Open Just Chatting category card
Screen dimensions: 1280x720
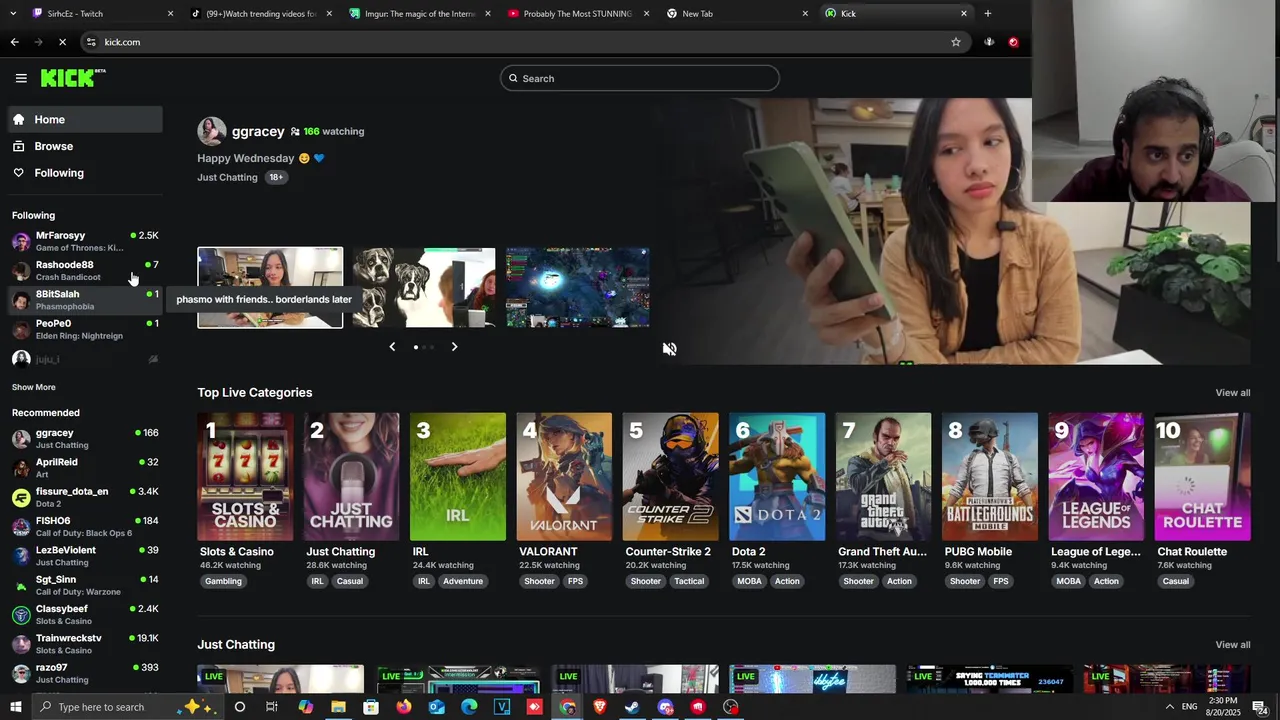pyautogui.click(x=351, y=477)
